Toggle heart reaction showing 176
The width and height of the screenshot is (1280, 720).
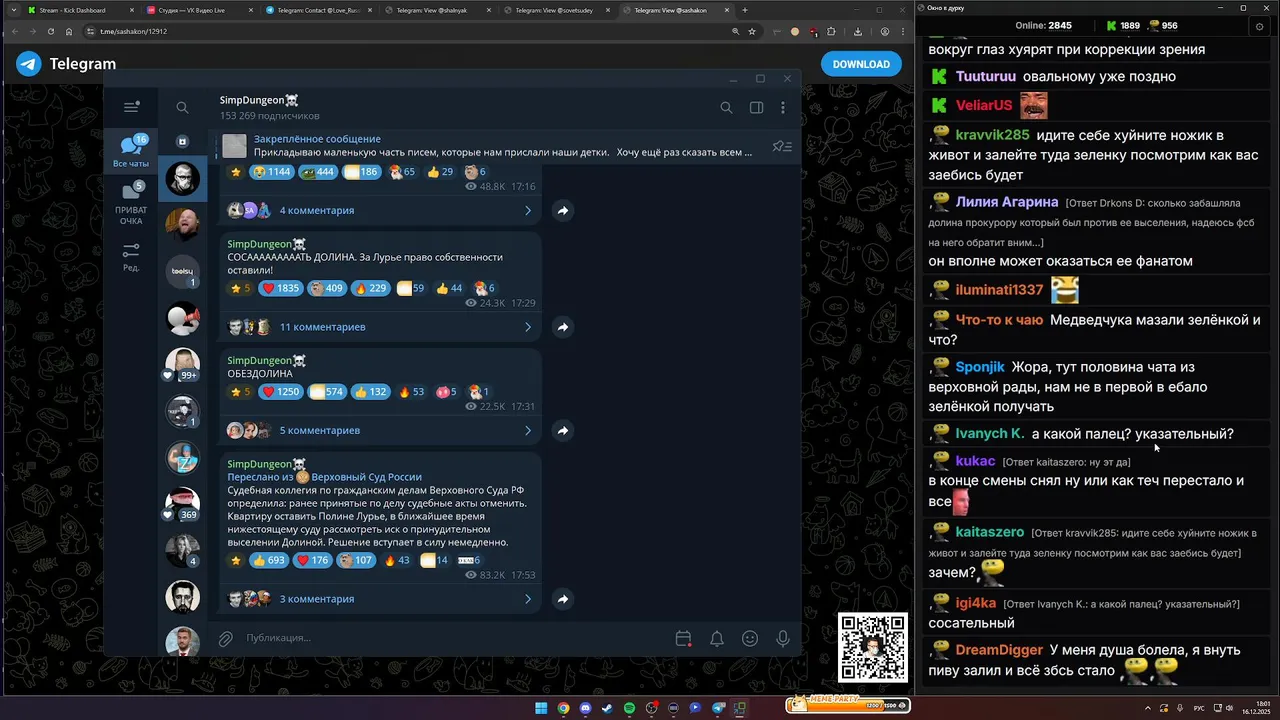313,560
